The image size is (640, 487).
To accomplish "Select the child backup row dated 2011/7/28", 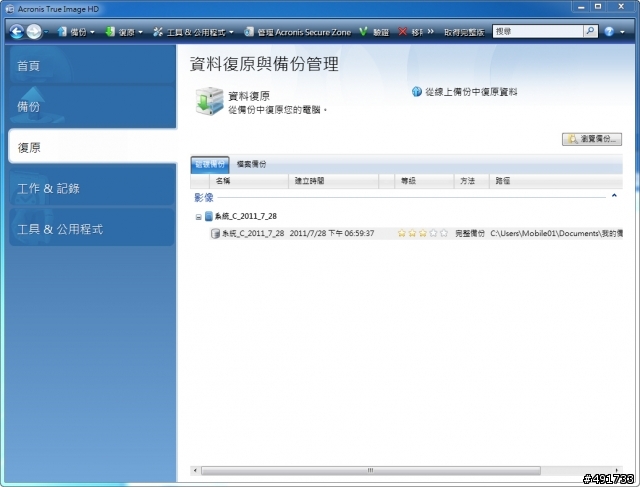I will (x=416, y=233).
